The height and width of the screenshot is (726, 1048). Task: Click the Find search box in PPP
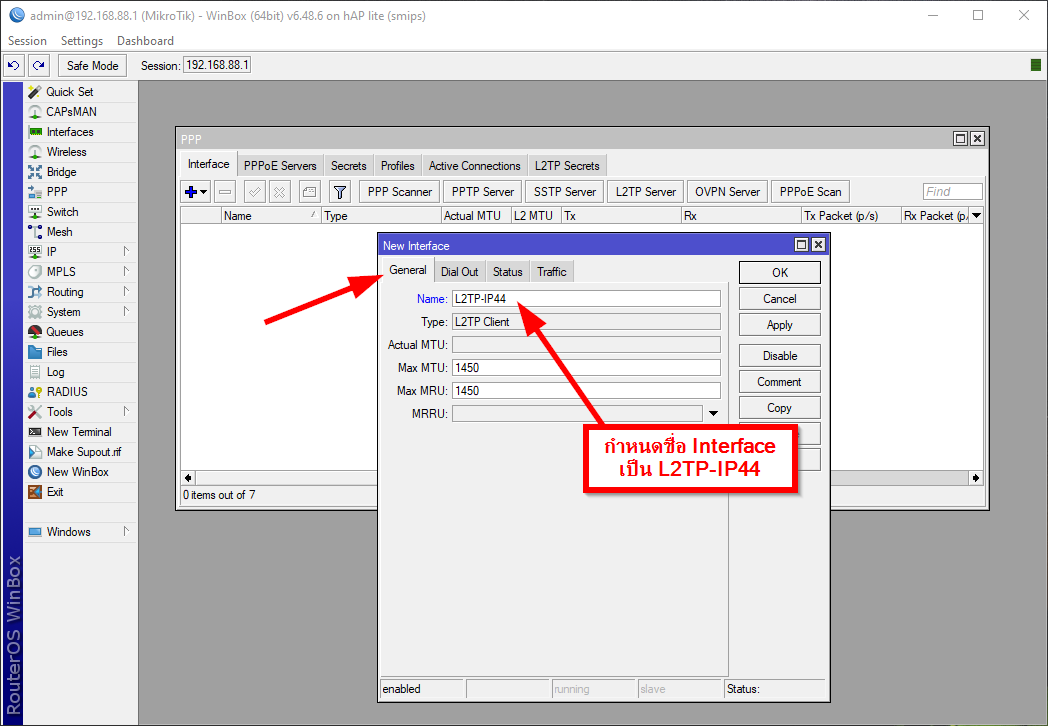952,192
